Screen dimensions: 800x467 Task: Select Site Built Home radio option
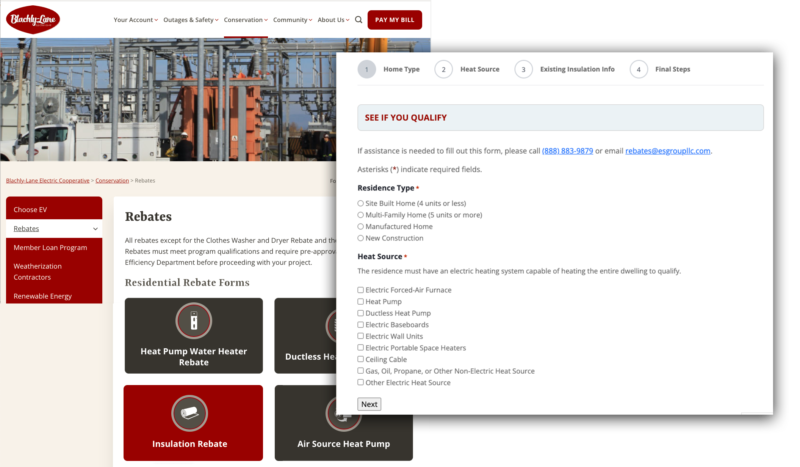(x=361, y=203)
